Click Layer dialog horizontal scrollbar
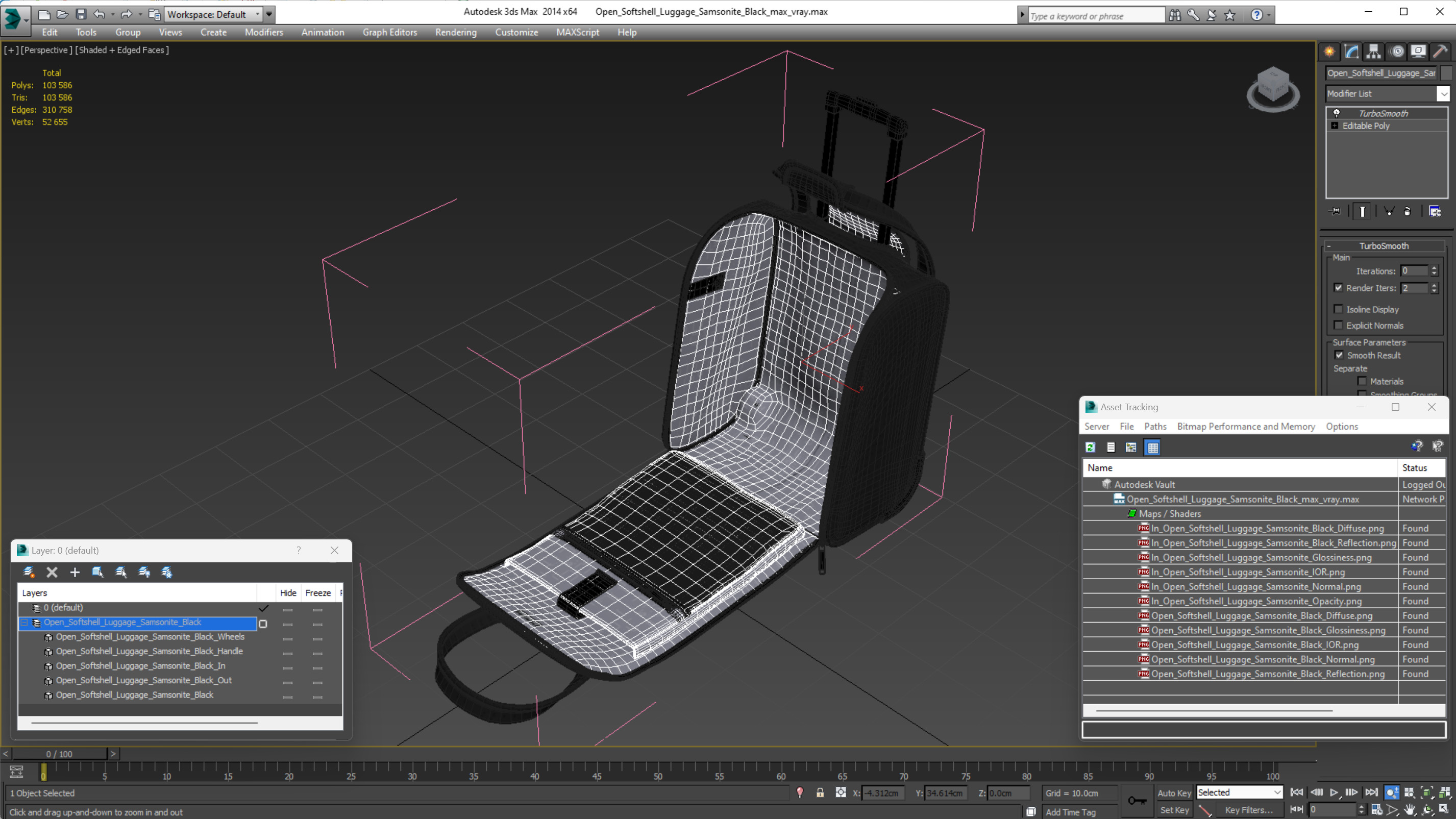 pyautogui.click(x=145, y=723)
